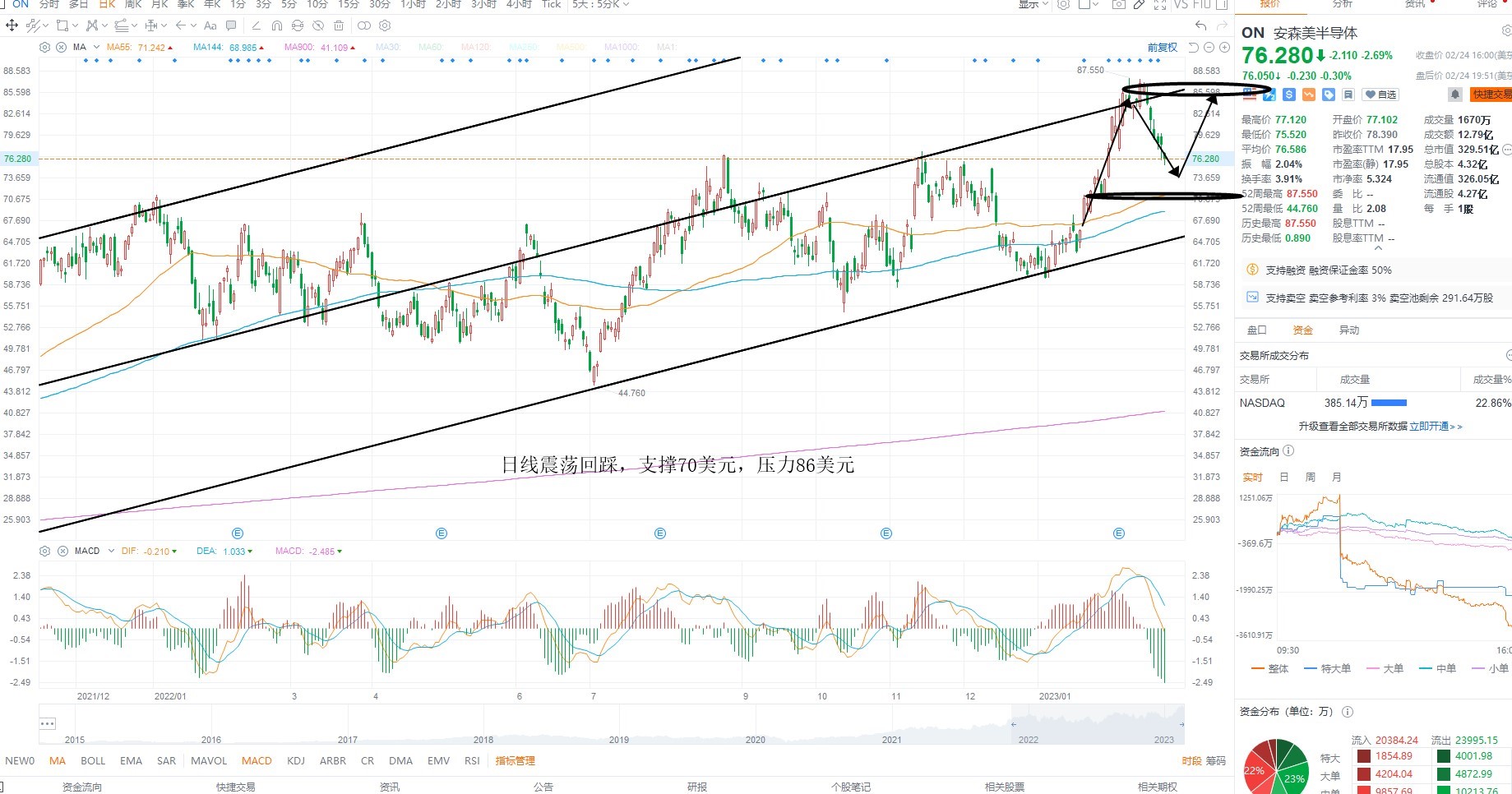The width and height of the screenshot is (1512, 794).
Task: Open chart settings gear in top bar
Action: [1063, 4]
